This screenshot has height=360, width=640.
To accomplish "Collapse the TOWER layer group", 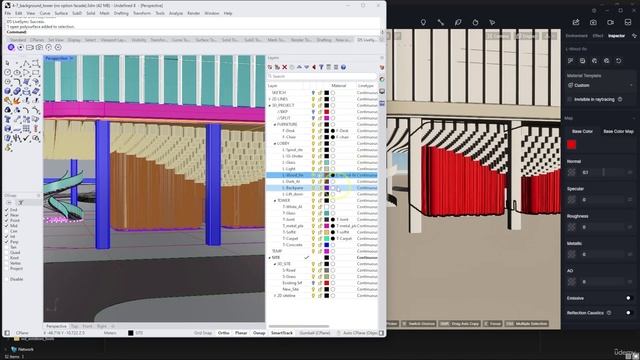I will (x=275, y=200).
